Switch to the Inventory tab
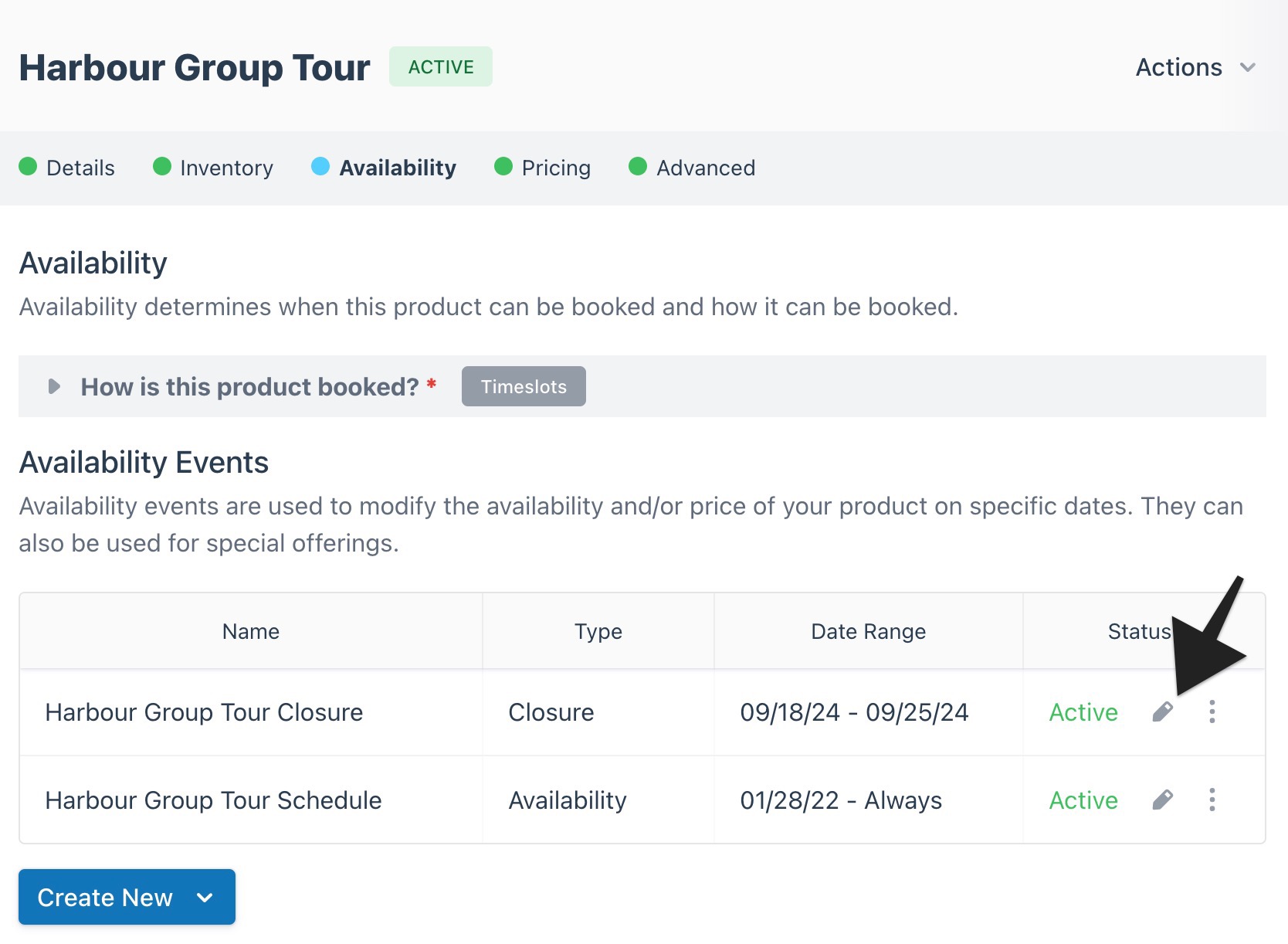 pos(213,168)
